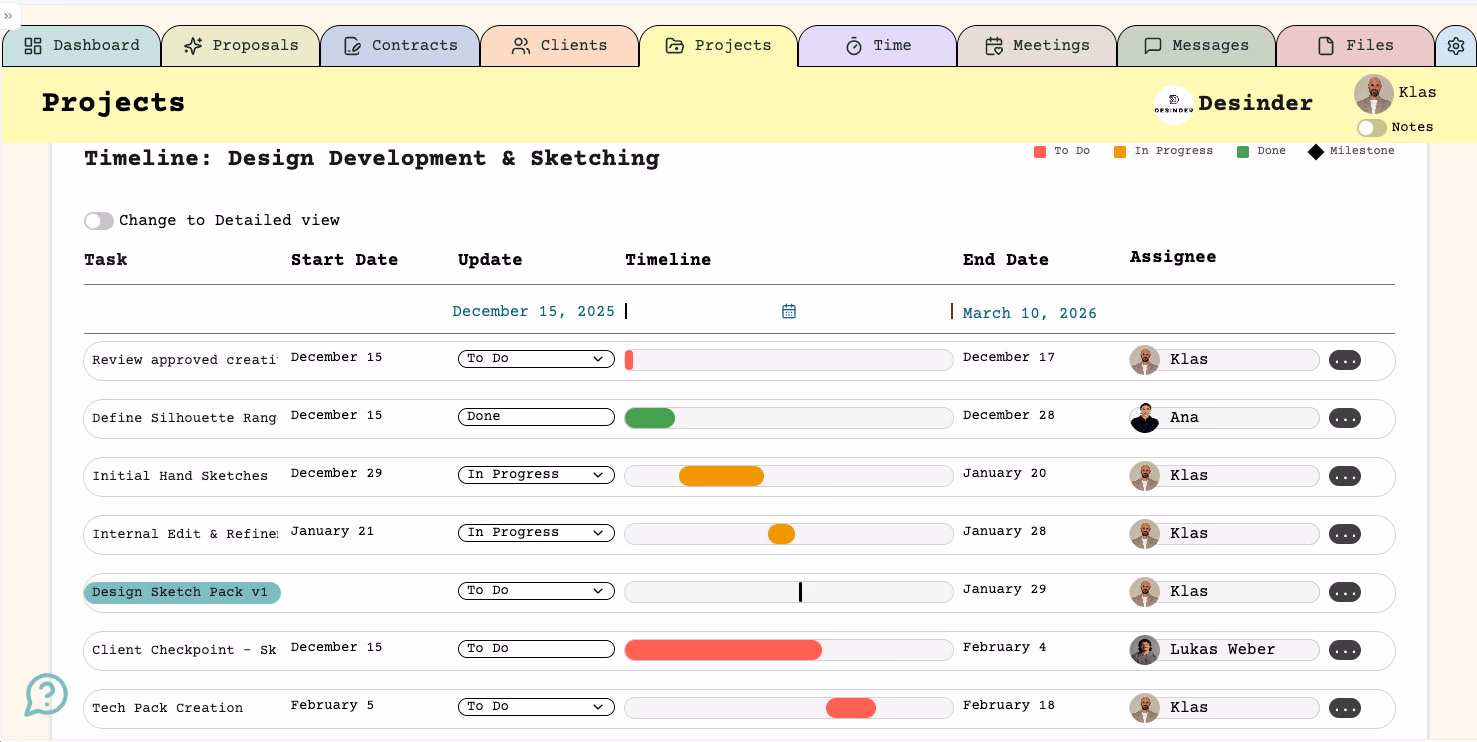This screenshot has width=1477, height=742.
Task: Open more options for Tech Pack Creation
Action: (1344, 708)
